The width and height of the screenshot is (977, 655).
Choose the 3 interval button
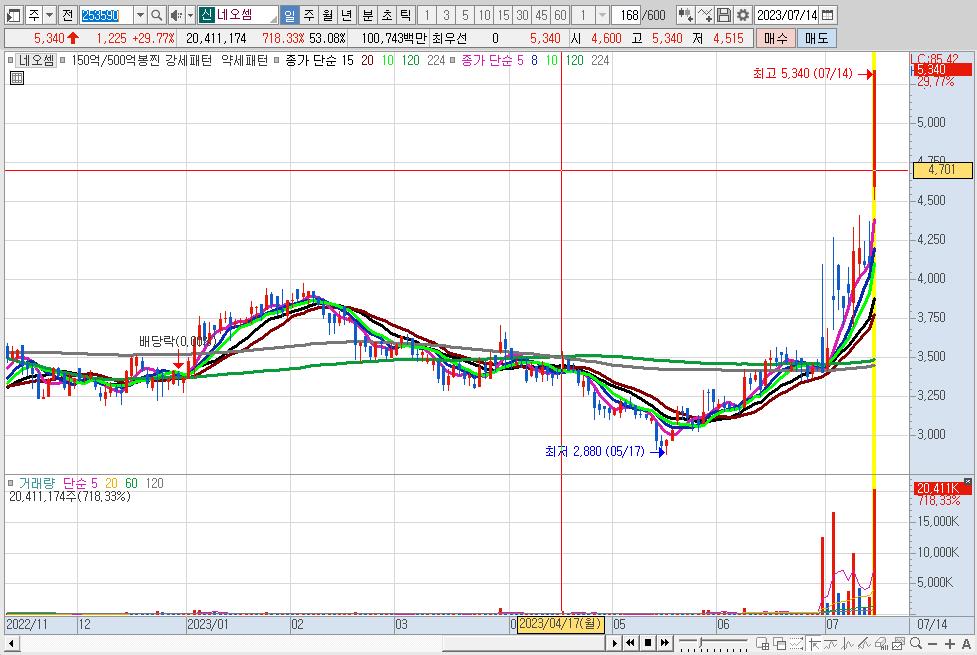tap(446, 14)
